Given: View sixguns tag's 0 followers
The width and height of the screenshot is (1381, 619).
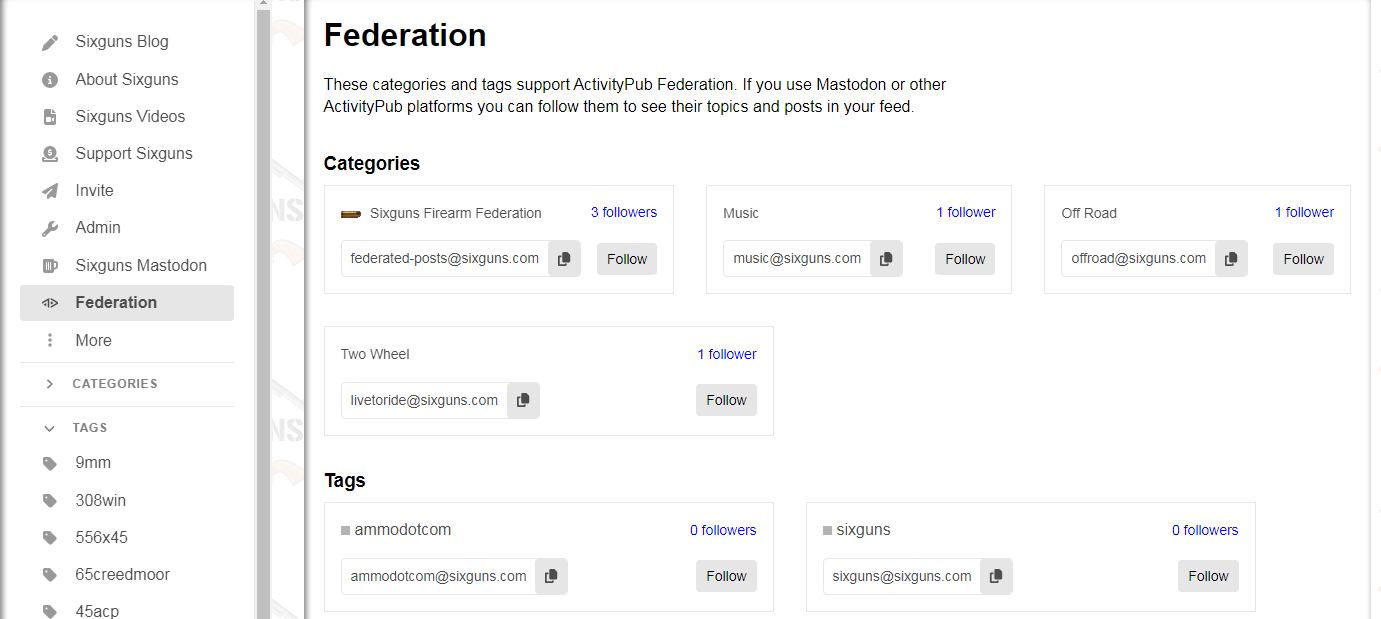Looking at the screenshot, I should click(x=1205, y=530).
